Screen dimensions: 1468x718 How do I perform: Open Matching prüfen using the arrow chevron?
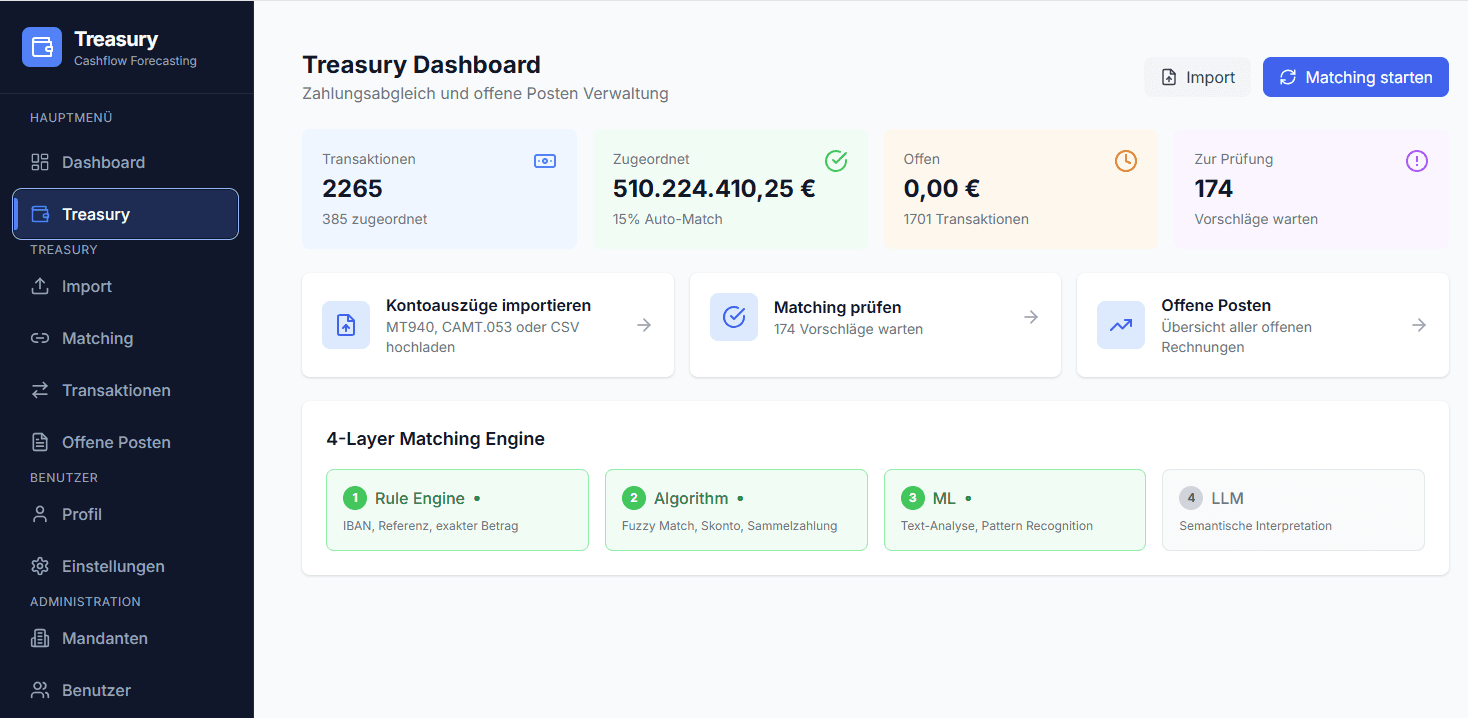[x=1031, y=317]
